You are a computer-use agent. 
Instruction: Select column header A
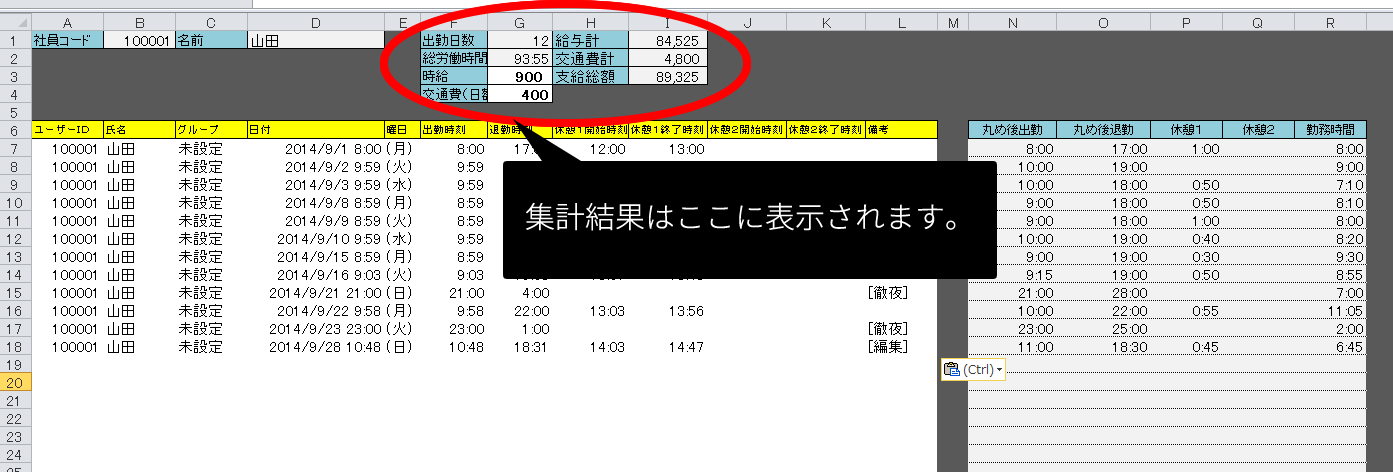[x=68, y=23]
